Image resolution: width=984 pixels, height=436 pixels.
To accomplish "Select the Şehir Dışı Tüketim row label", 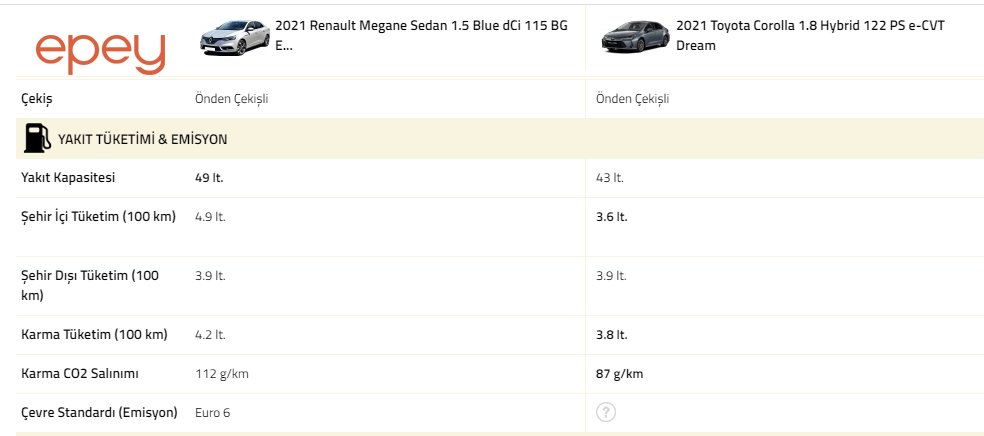I will tap(90, 285).
